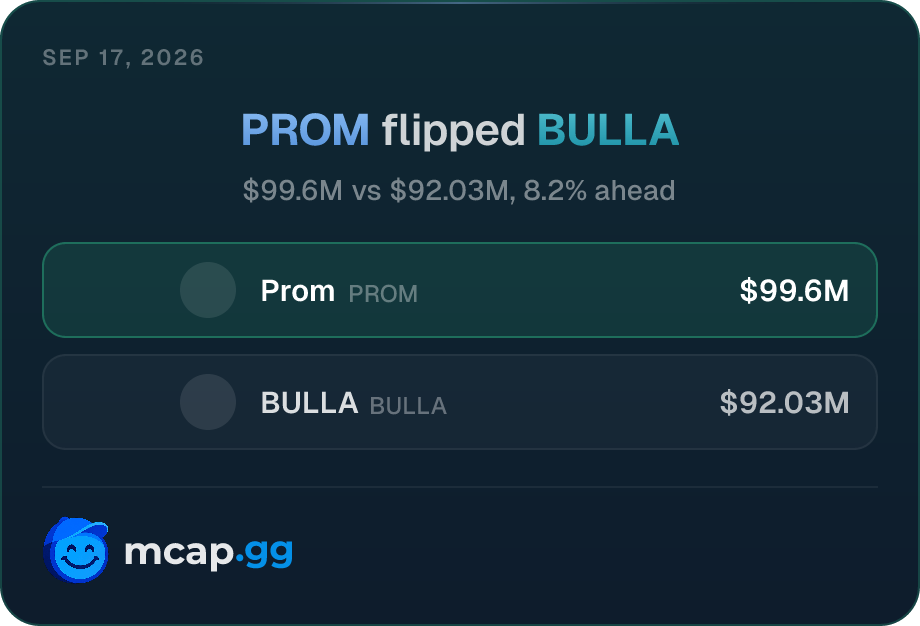This screenshot has height=626, width=920.
Task: Click the Prom coin circle icon
Action: tap(208, 290)
